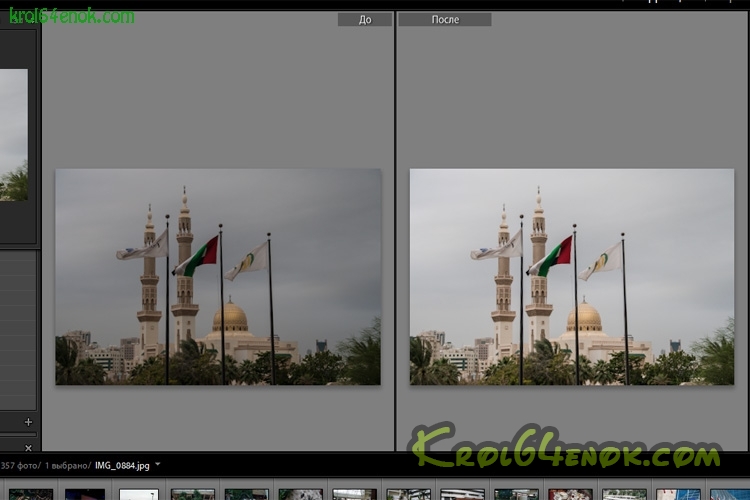
Task: Select the "После" after view label
Action: click(445, 20)
